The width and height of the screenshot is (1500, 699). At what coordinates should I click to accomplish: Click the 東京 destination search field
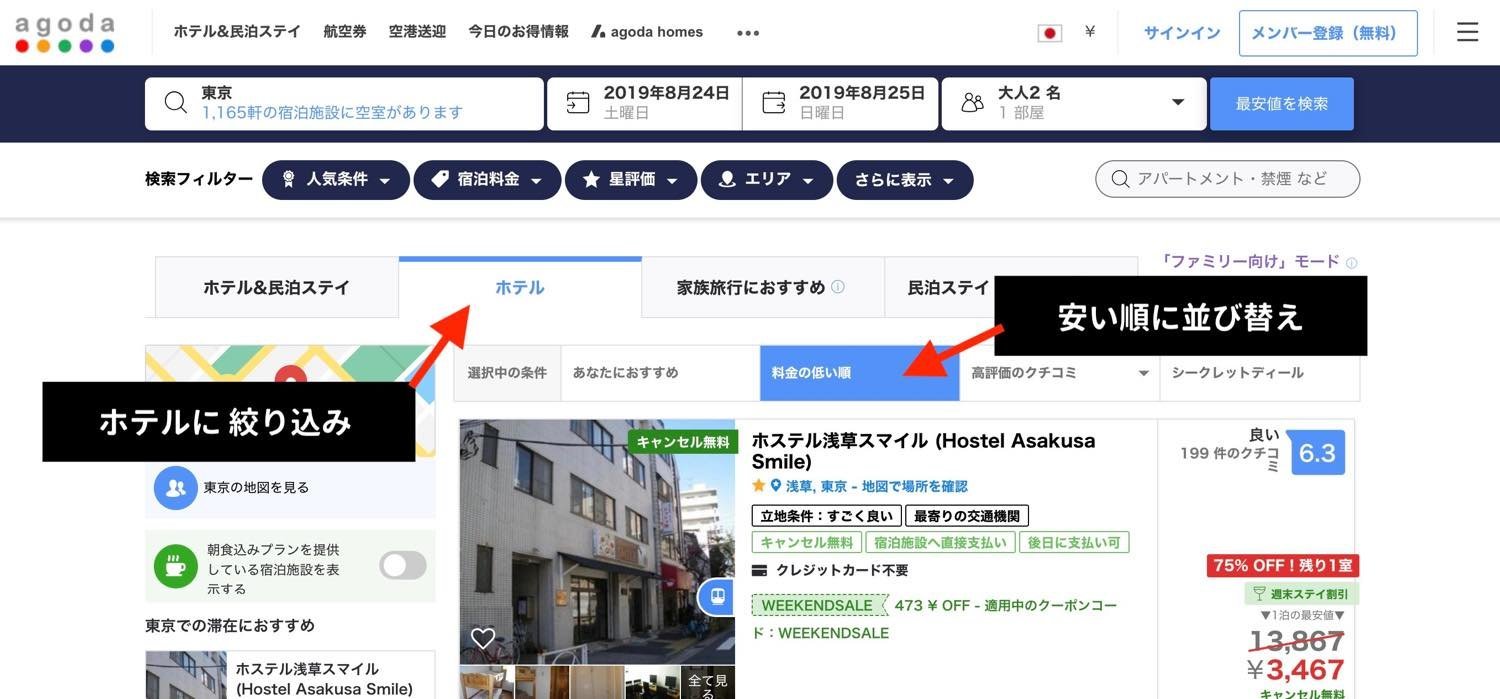point(344,104)
